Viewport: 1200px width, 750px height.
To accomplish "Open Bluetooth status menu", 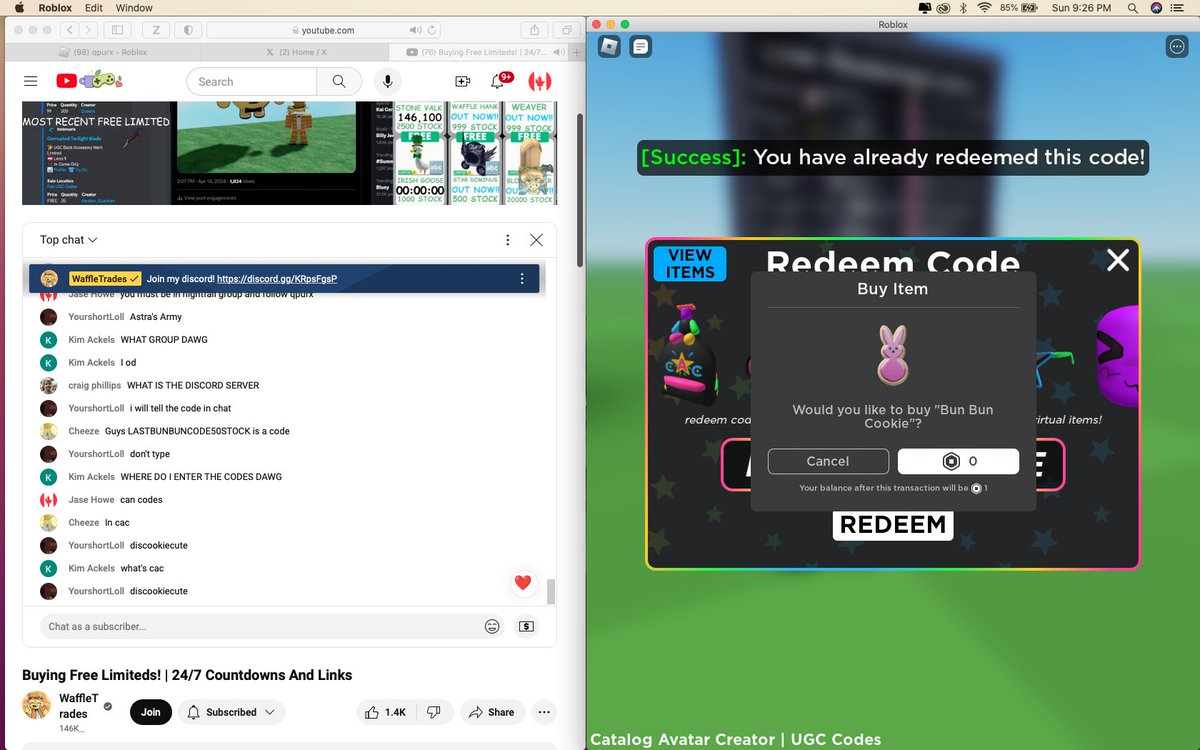I will tap(962, 7).
